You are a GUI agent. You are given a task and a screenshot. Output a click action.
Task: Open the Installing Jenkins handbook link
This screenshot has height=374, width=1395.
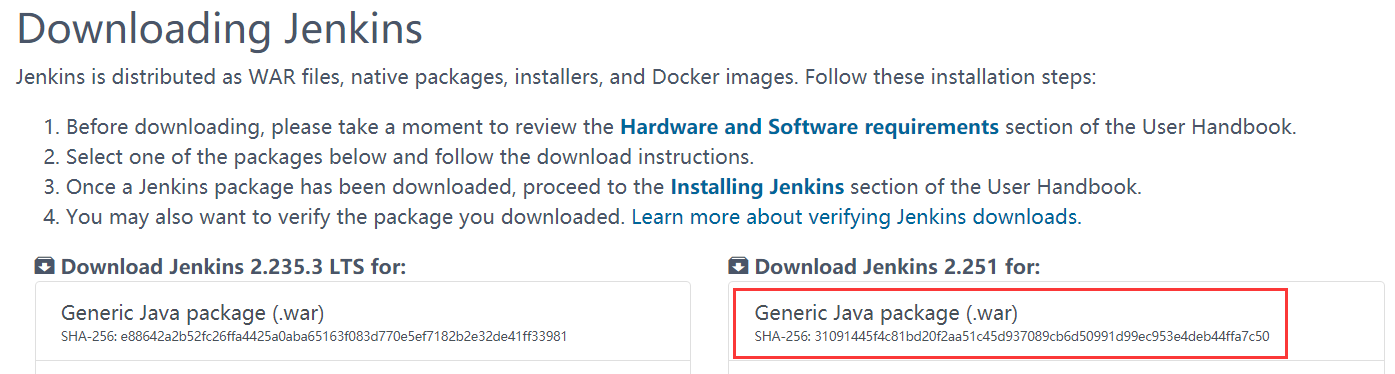pos(757,187)
